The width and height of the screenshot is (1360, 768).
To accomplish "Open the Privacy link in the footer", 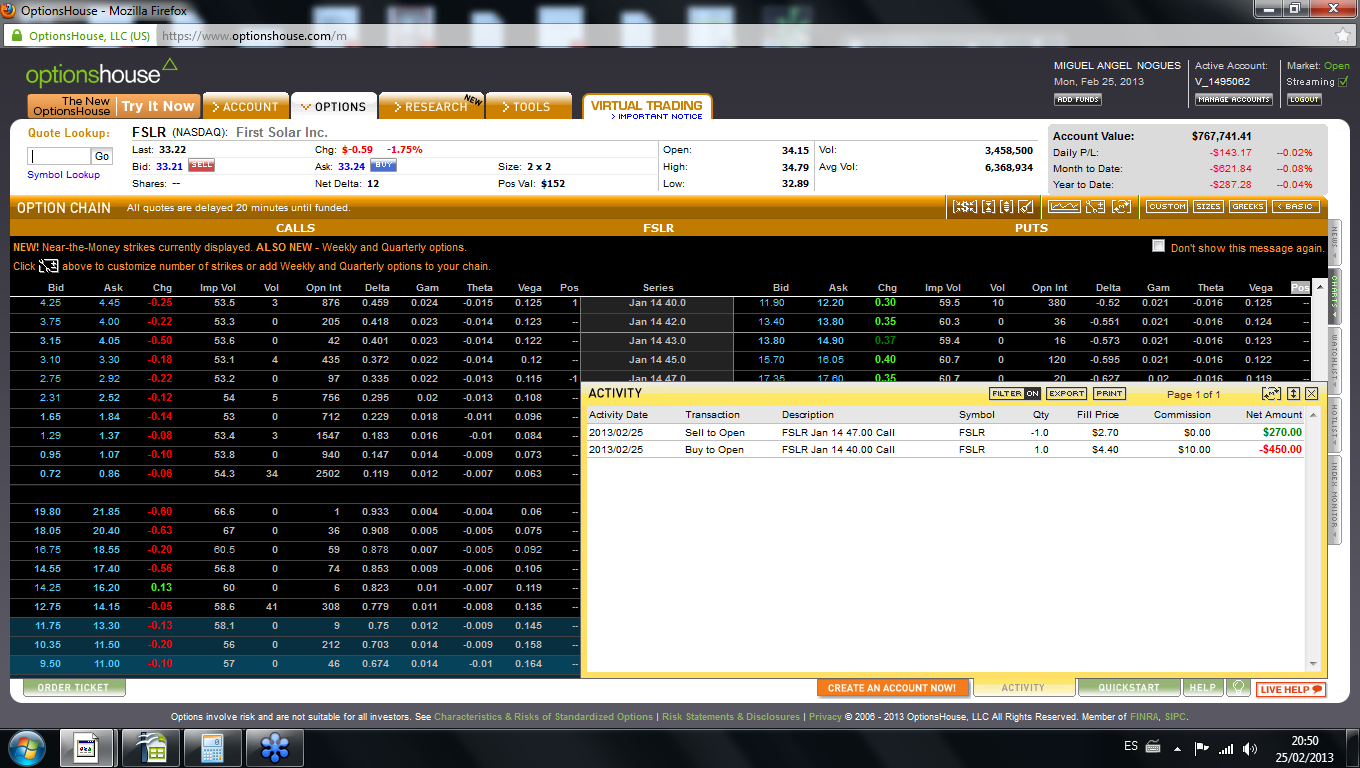I will (825, 717).
